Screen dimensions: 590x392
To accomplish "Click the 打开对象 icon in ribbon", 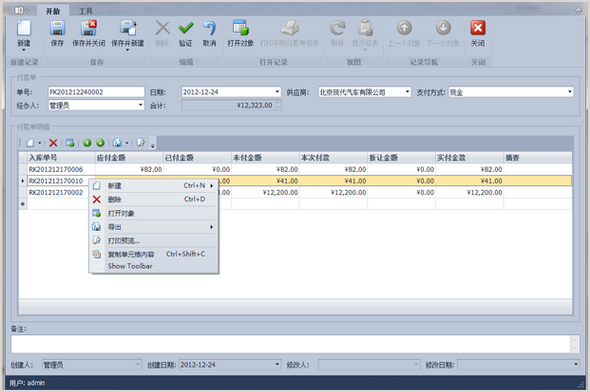I will [x=240, y=28].
